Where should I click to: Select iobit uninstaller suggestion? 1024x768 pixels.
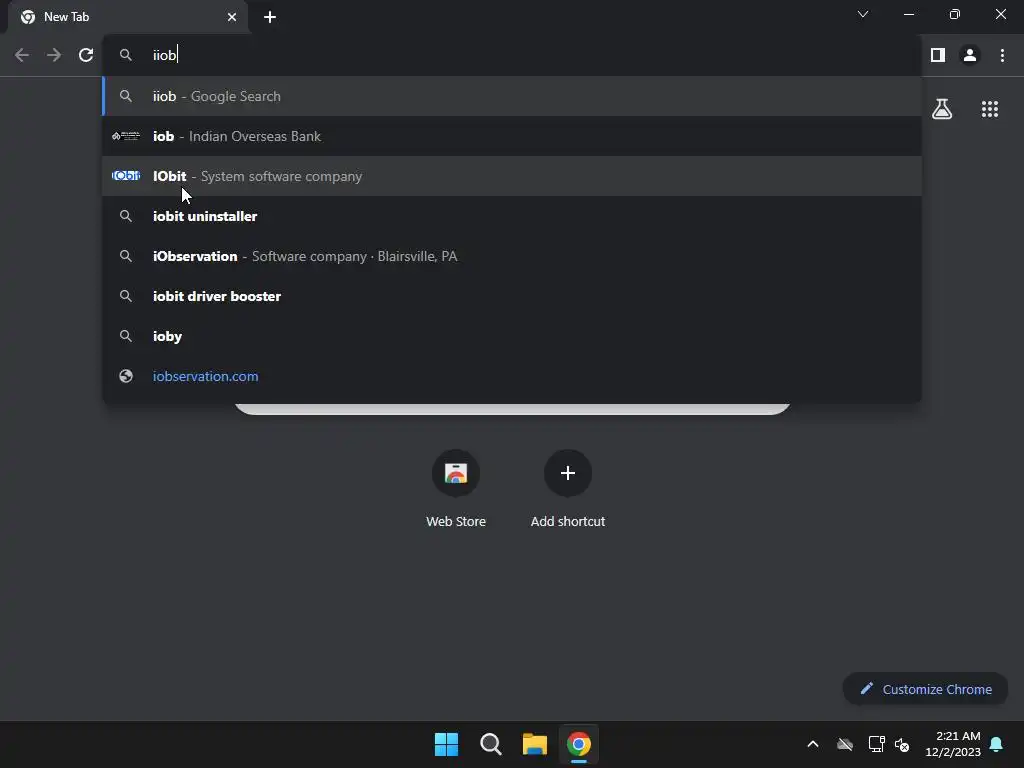pos(512,216)
